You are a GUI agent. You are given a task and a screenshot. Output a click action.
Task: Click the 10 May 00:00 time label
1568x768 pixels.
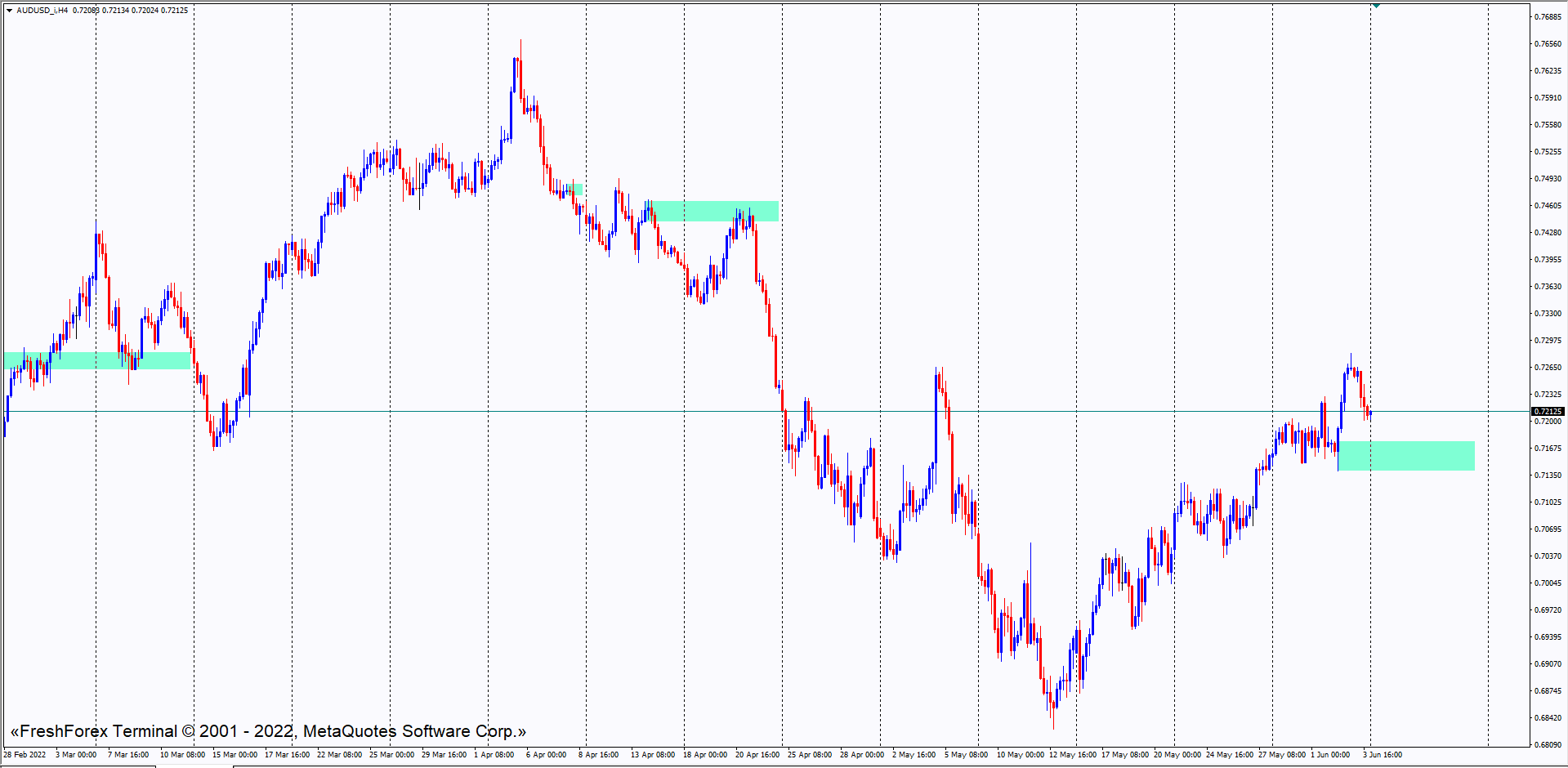click(x=1020, y=755)
